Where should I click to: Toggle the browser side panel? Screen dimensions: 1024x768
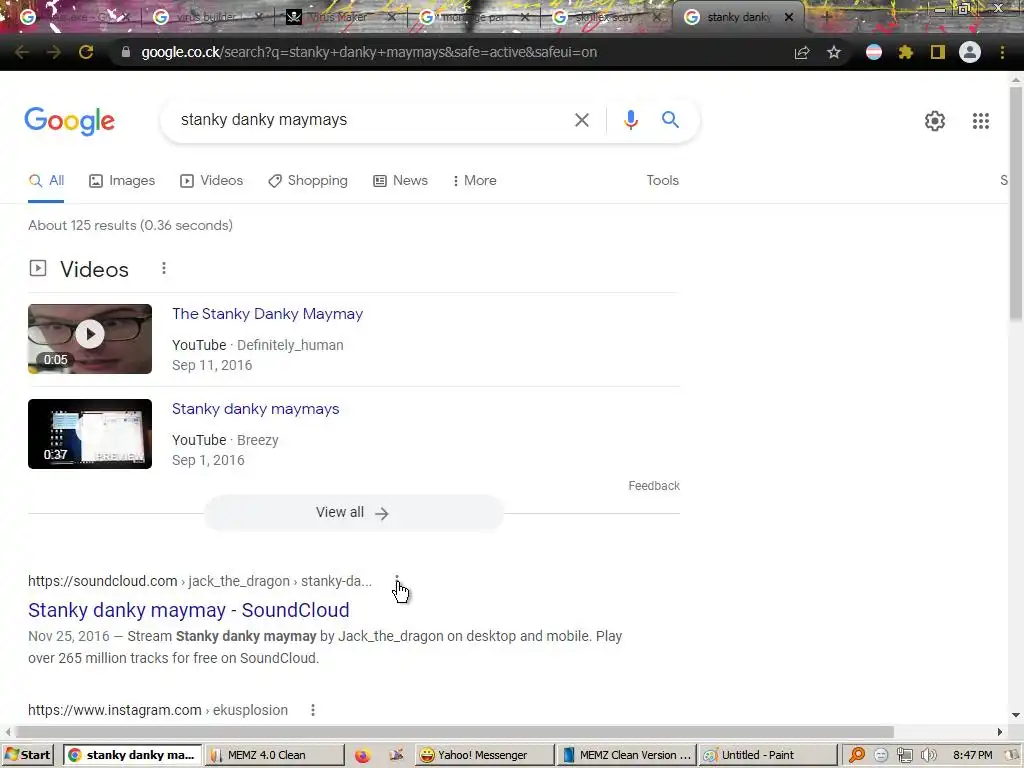click(938, 52)
